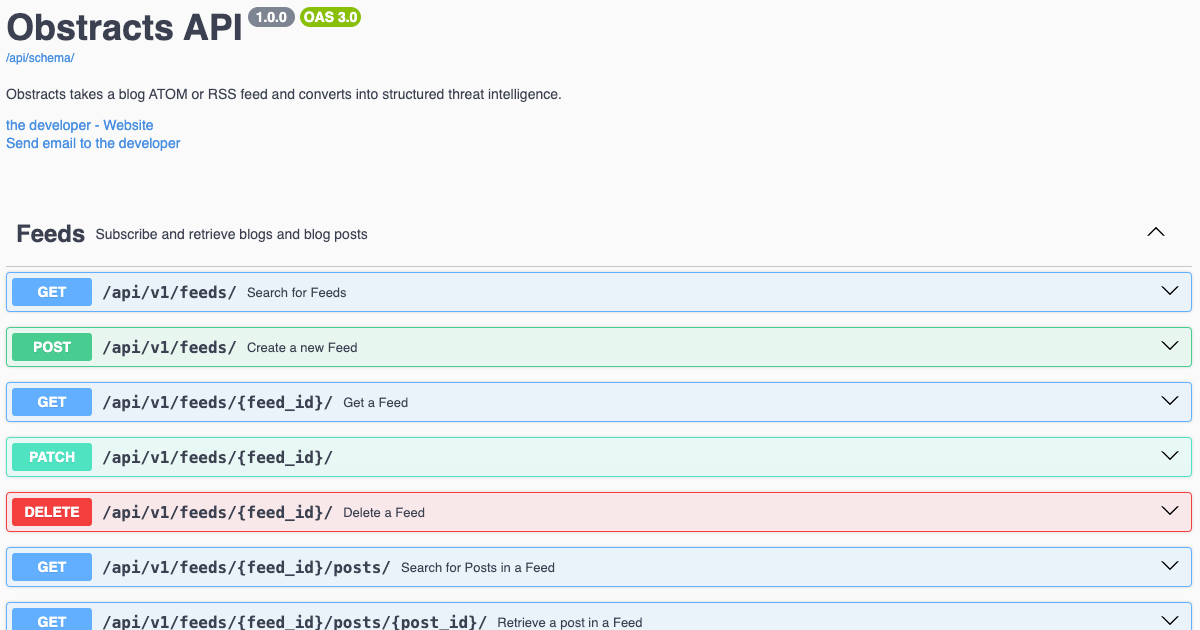Expand the Search for Feeds operation
Screen dimensions: 1200x630
pos(1169,291)
